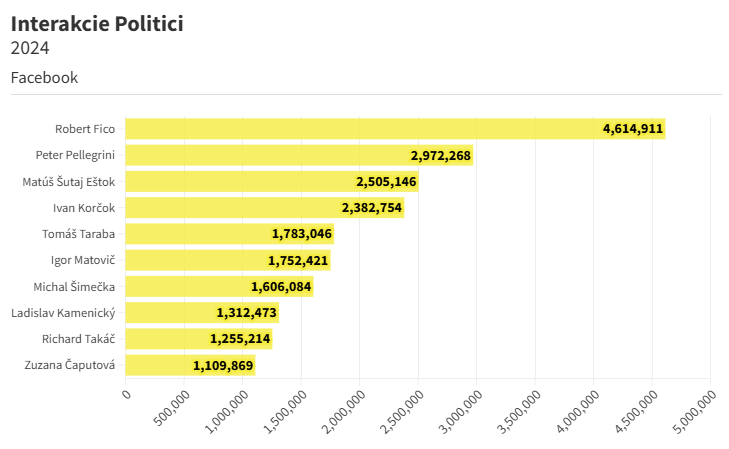729x449 pixels.
Task: Click the 4,614,911 value label
Action: pos(632,129)
